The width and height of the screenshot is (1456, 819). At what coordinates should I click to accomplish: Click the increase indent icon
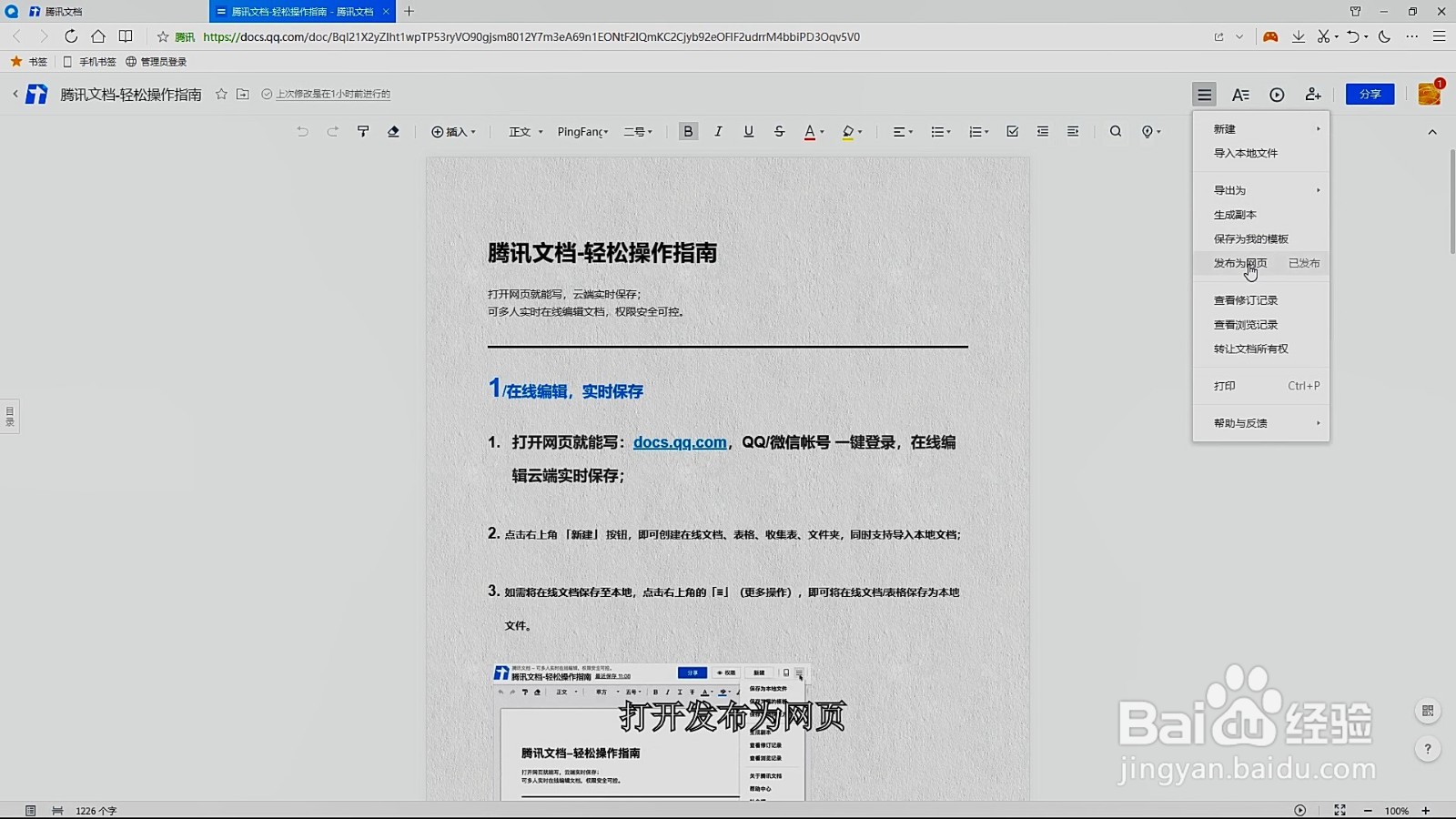pyautogui.click(x=1073, y=132)
